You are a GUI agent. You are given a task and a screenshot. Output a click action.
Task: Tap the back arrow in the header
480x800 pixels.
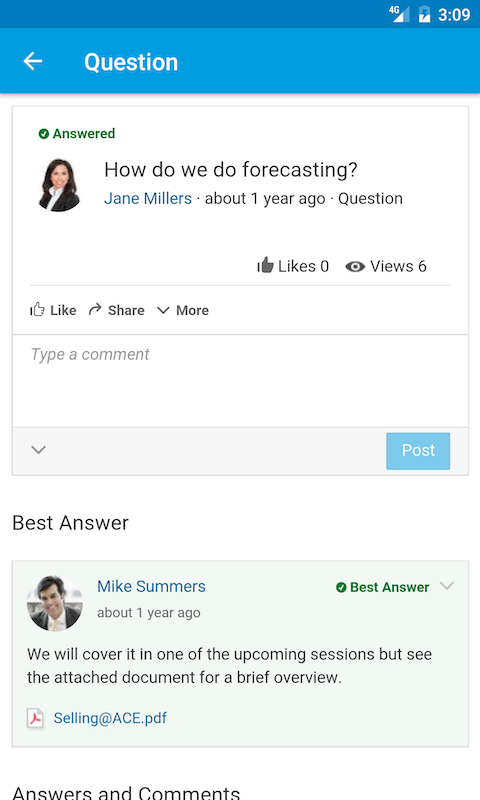(x=33, y=61)
